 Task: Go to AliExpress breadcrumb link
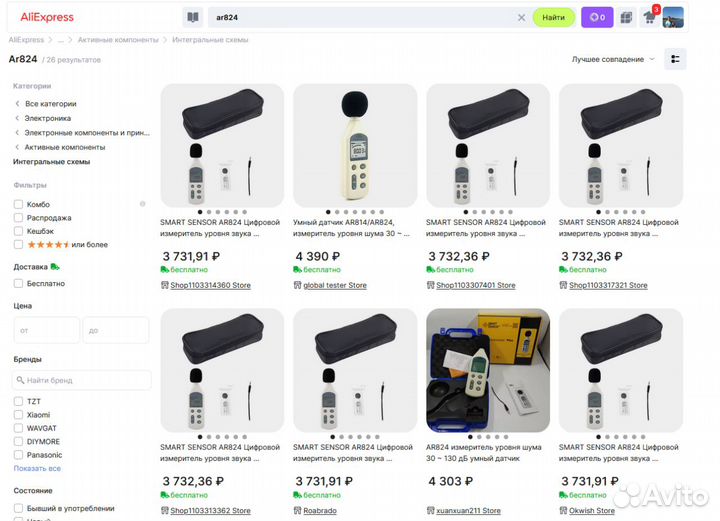point(26,40)
